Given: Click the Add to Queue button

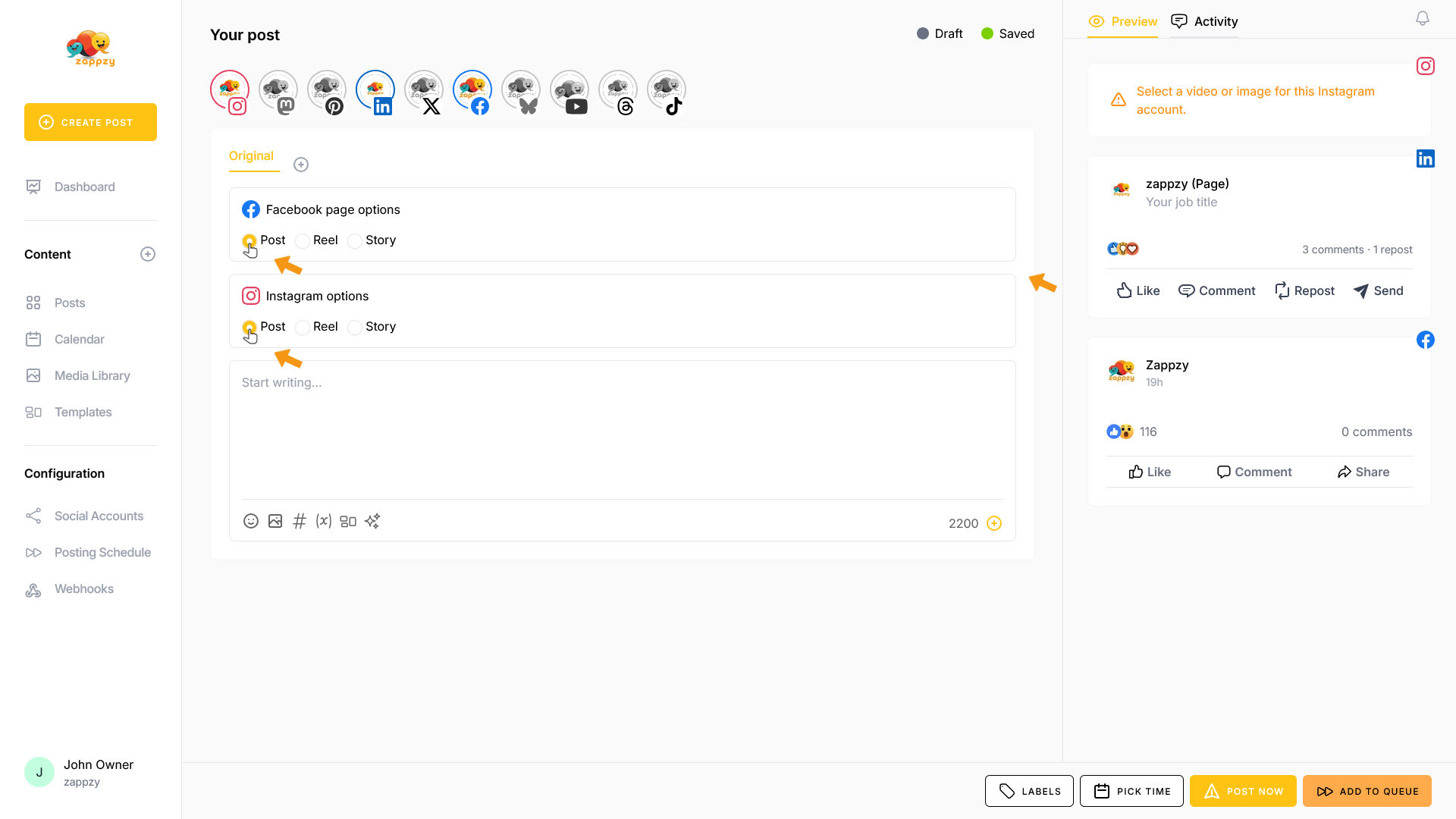Looking at the screenshot, I should coord(1367,791).
